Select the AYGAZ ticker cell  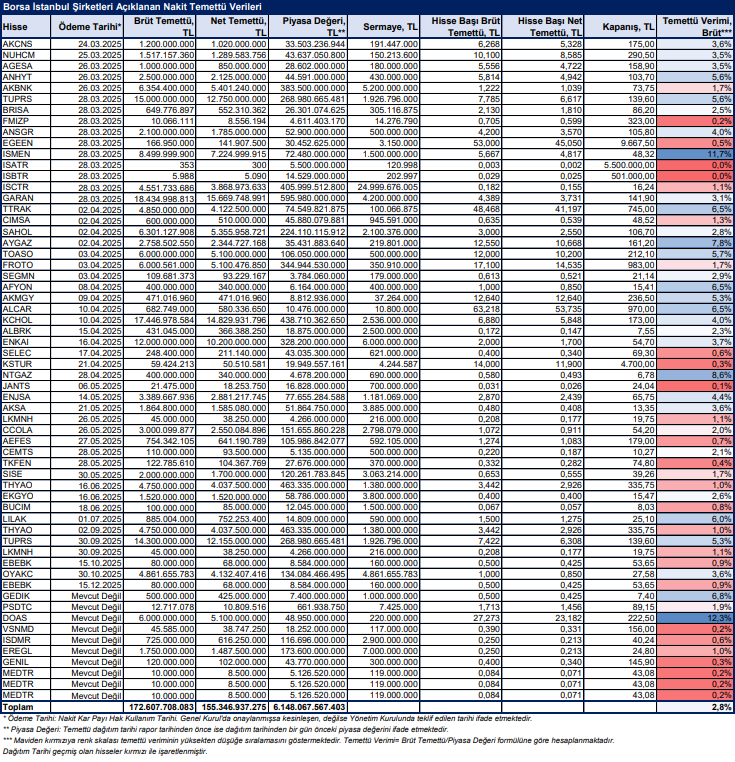coord(26,243)
